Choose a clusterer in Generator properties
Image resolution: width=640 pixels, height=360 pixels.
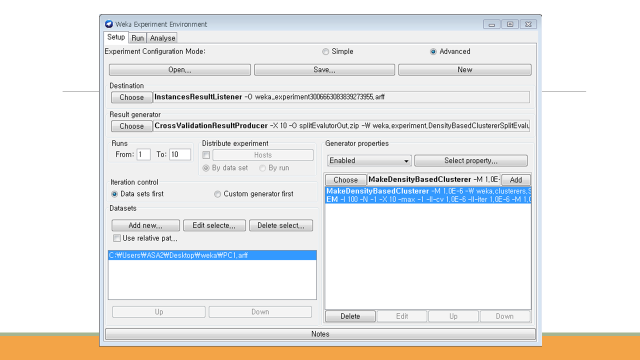(x=345, y=180)
